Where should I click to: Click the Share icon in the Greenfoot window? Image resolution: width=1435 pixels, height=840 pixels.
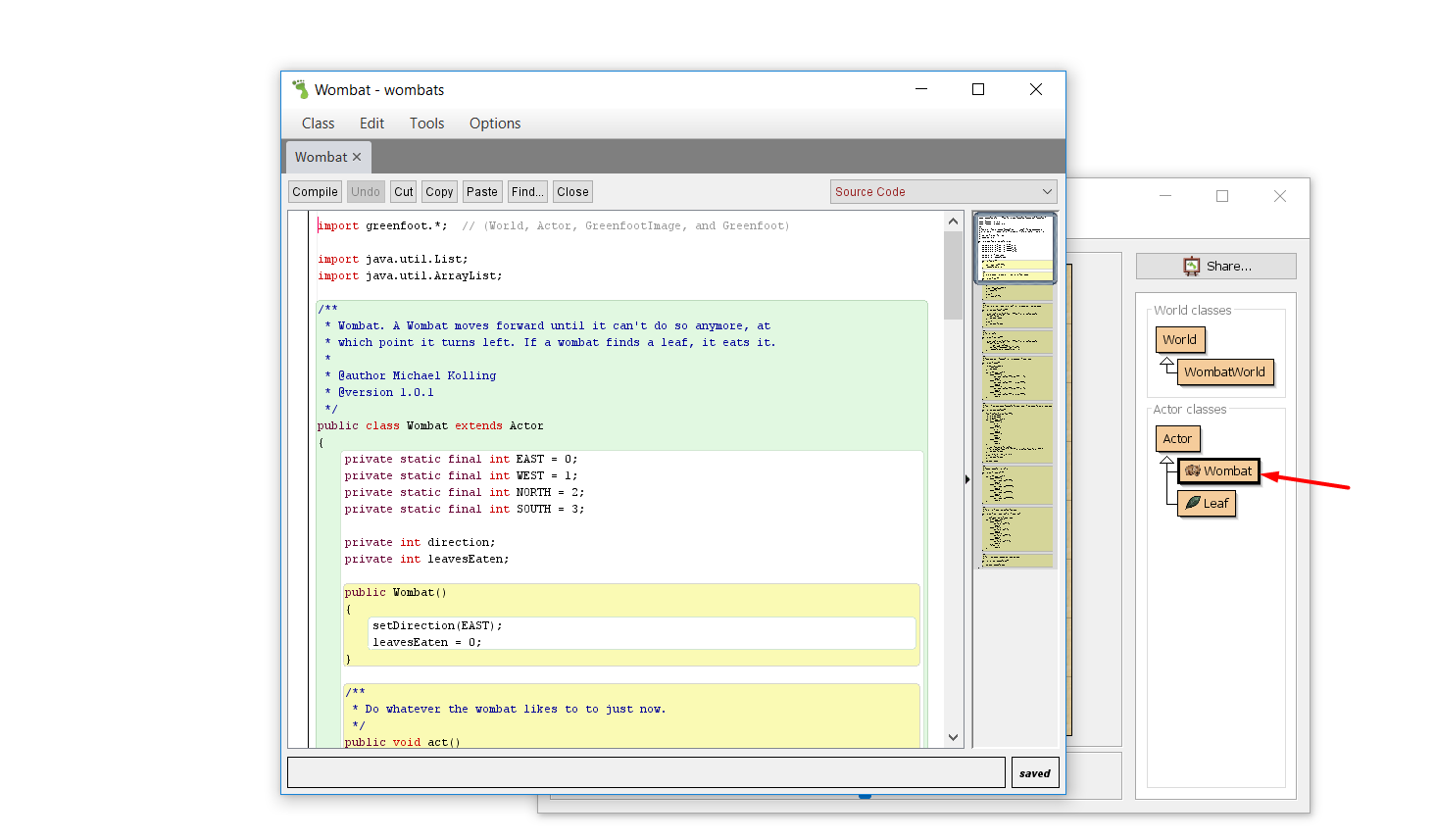pyautogui.click(x=1192, y=266)
